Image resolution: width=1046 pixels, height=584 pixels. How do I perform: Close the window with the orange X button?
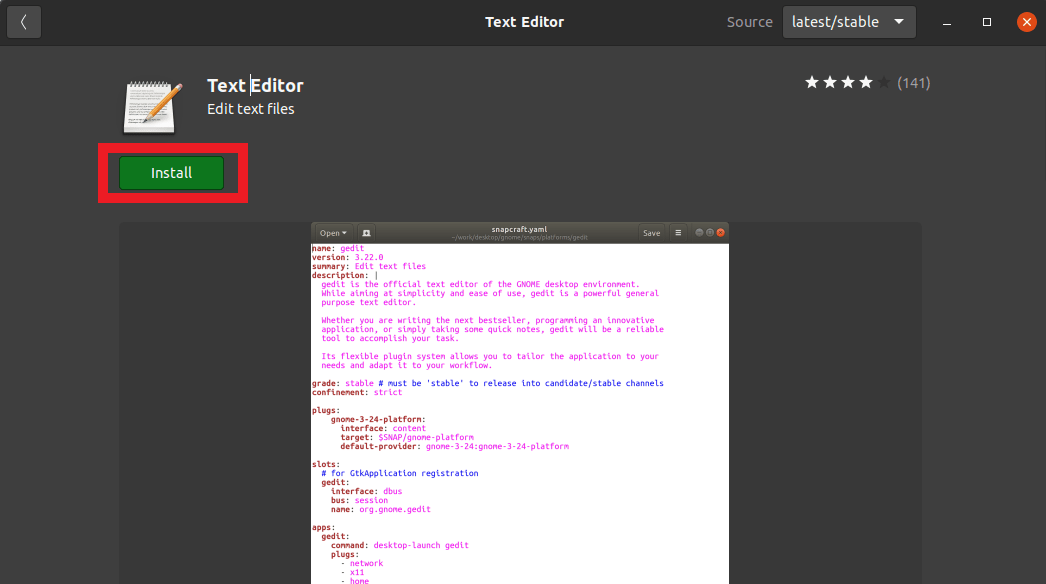(x=1026, y=21)
